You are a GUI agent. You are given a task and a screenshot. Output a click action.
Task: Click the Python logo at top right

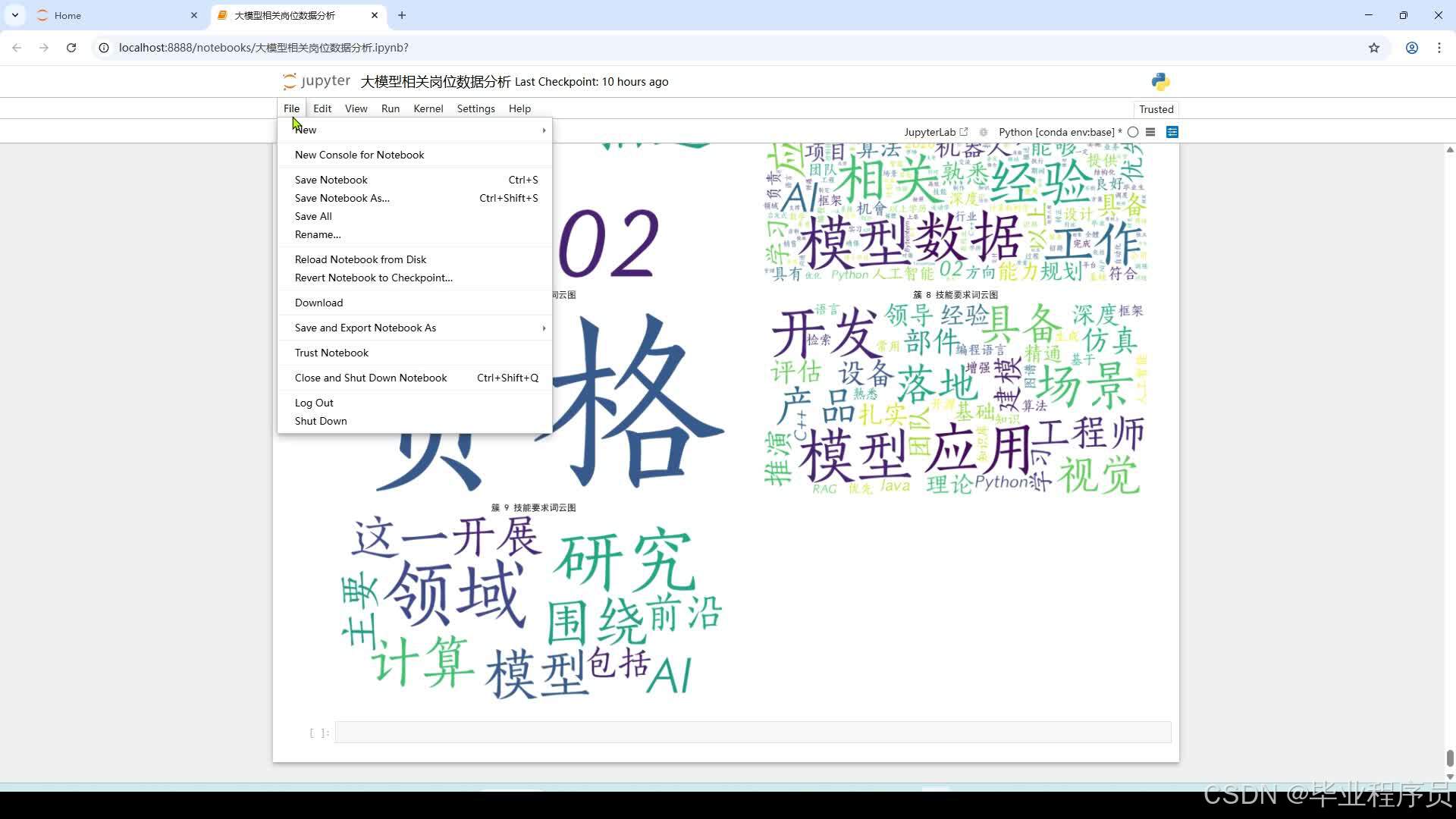pyautogui.click(x=1160, y=81)
